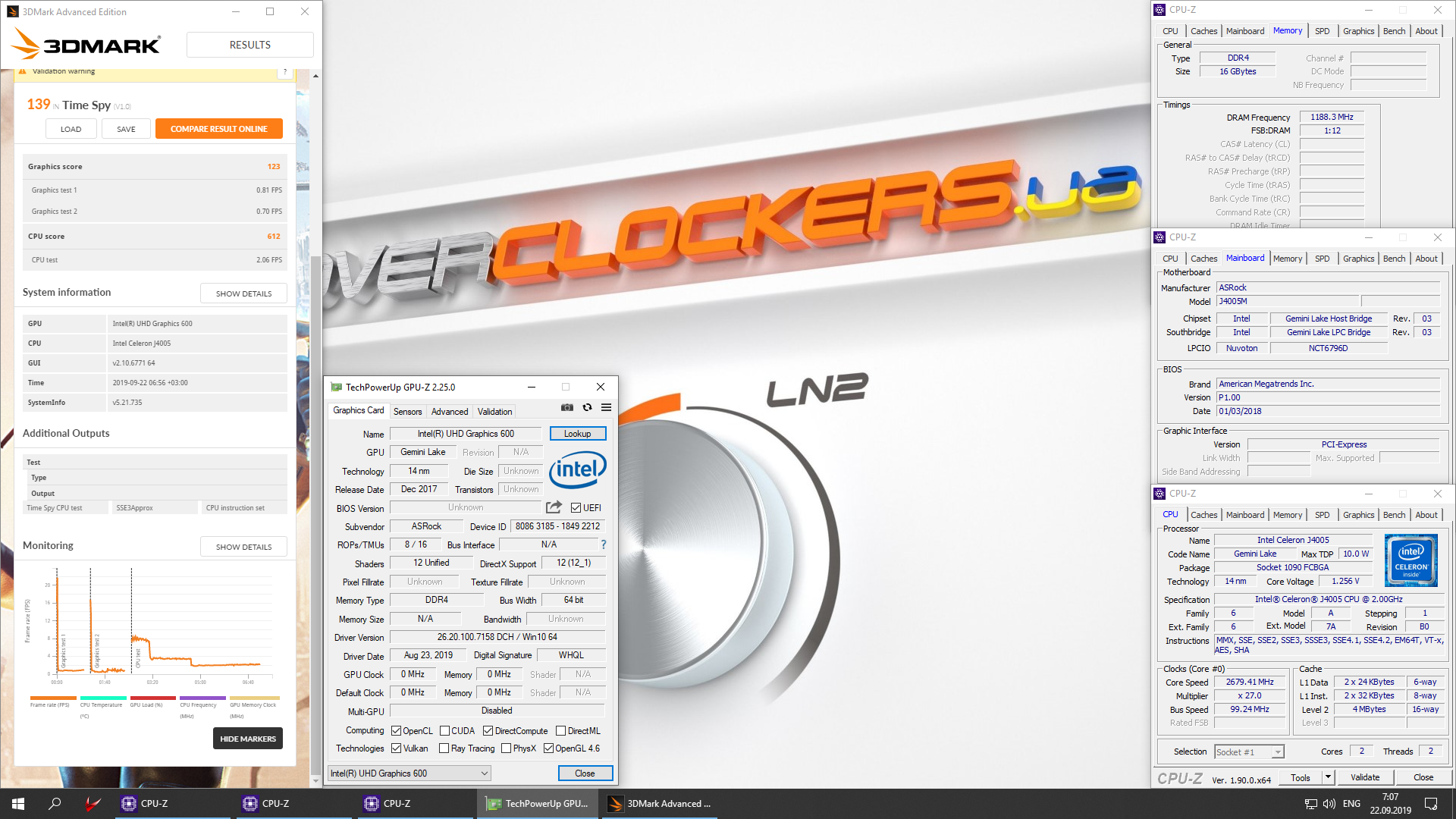Viewport: 1456px width, 819px height.
Task: Click the Intel Celeron badge in CPU-Z
Action: [1410, 560]
